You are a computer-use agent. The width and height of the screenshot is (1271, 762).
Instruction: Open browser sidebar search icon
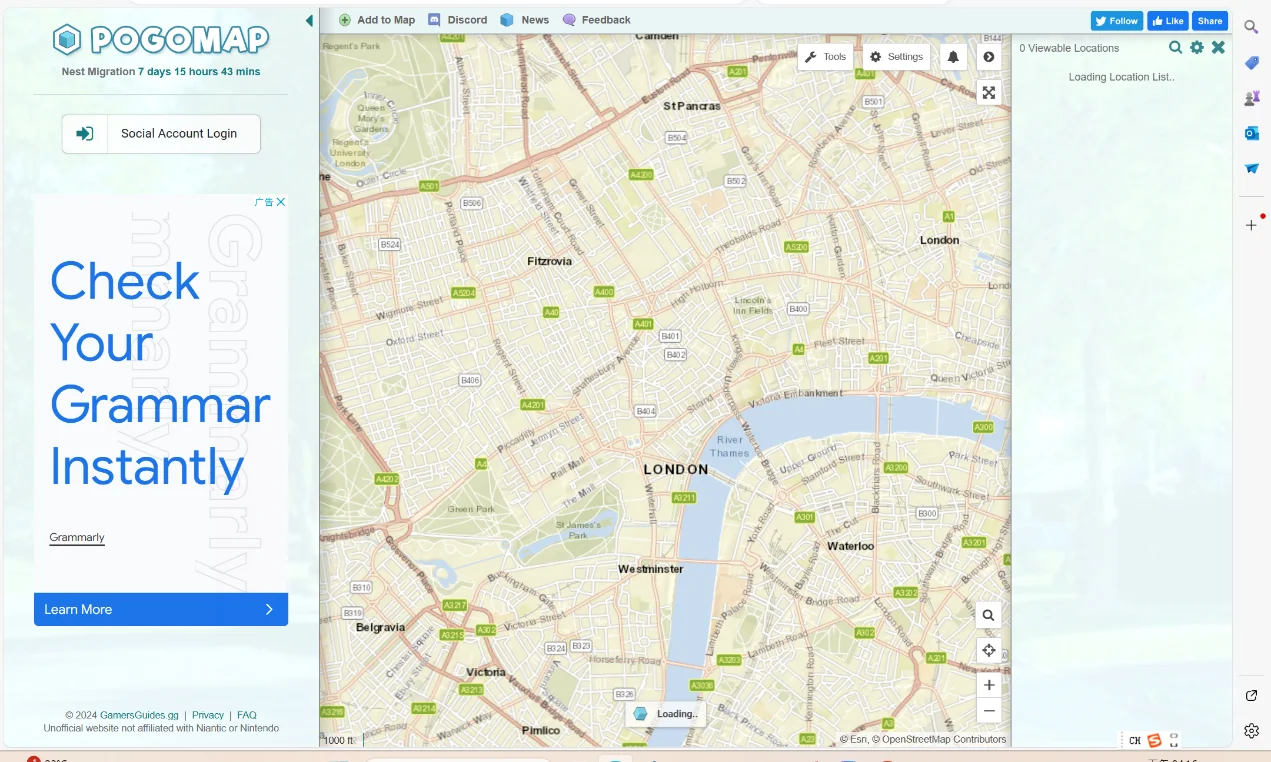[x=1251, y=27]
